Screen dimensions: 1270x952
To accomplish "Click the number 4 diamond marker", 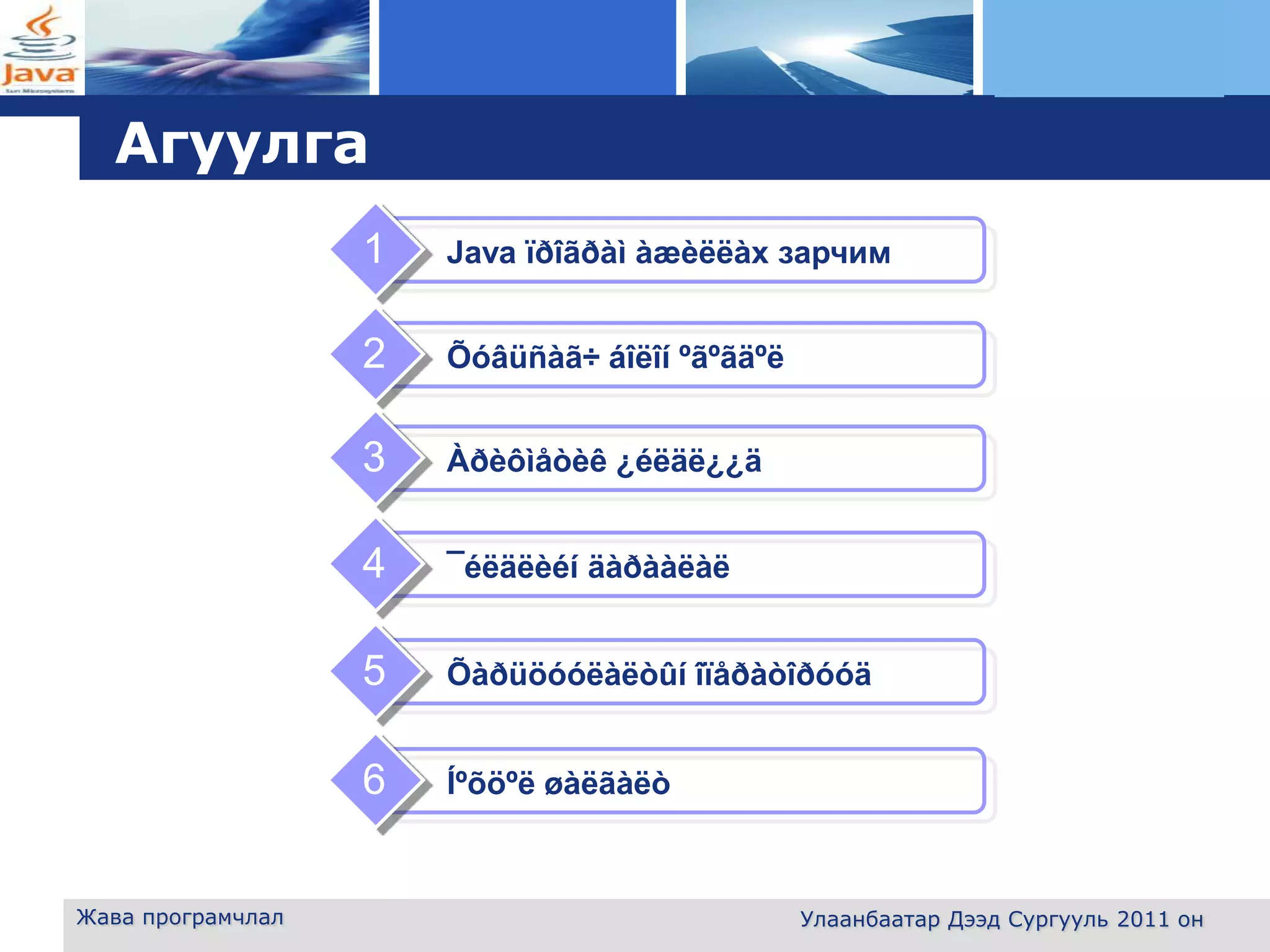I will pos(375,564).
